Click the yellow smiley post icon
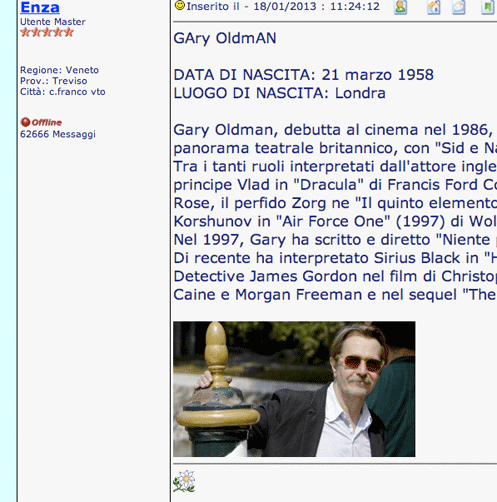The width and height of the screenshot is (497, 502). coord(180,5)
